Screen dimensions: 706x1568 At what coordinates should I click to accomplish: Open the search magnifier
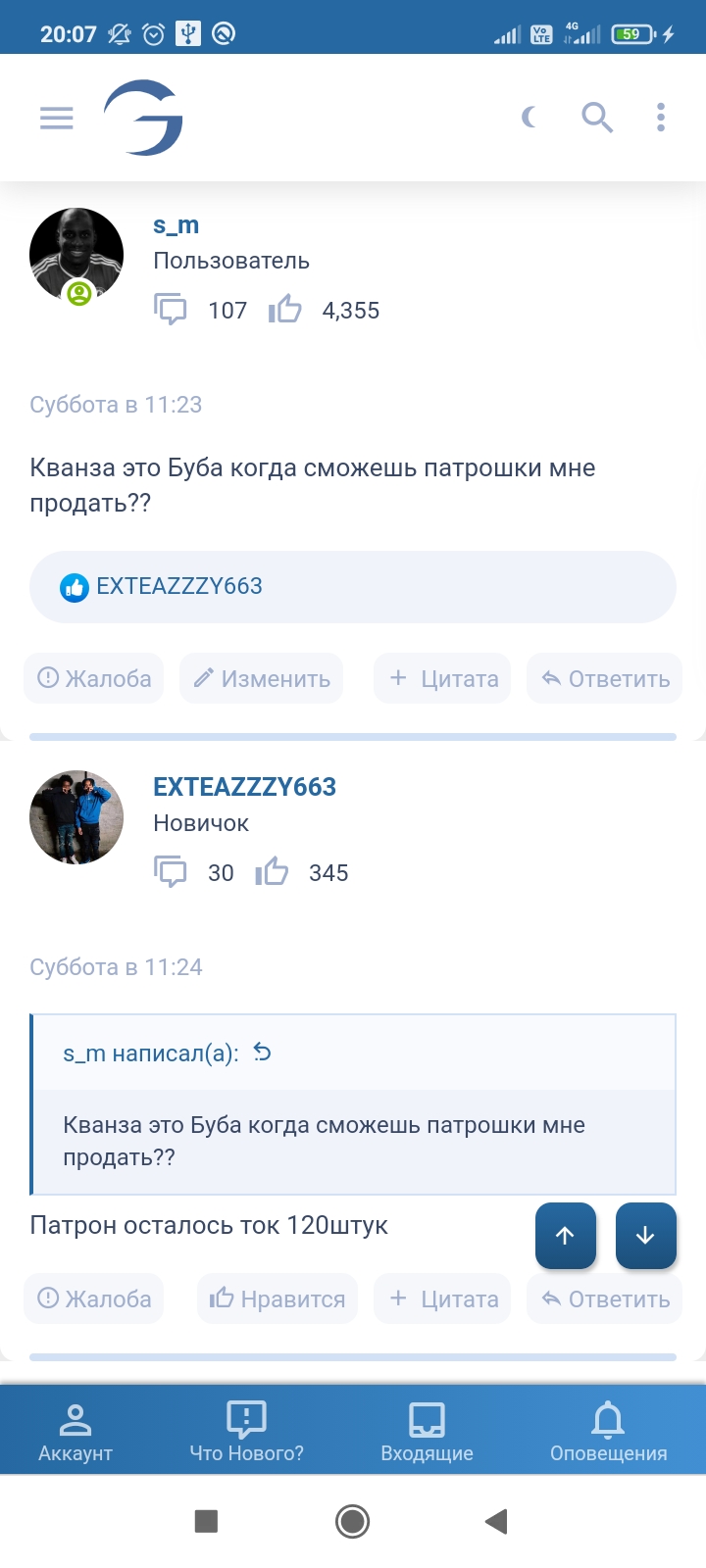coord(597,119)
